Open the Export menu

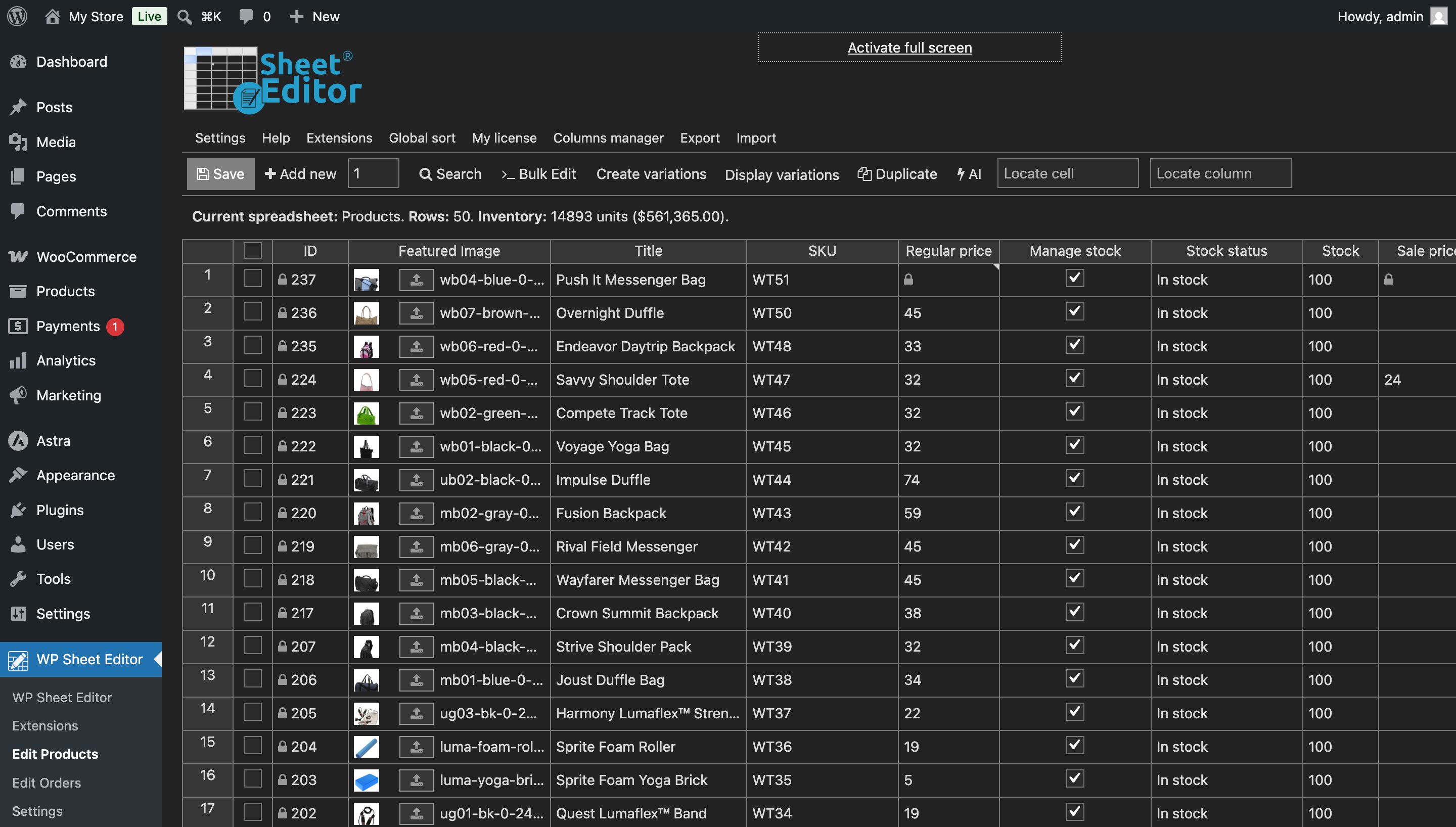click(x=700, y=137)
